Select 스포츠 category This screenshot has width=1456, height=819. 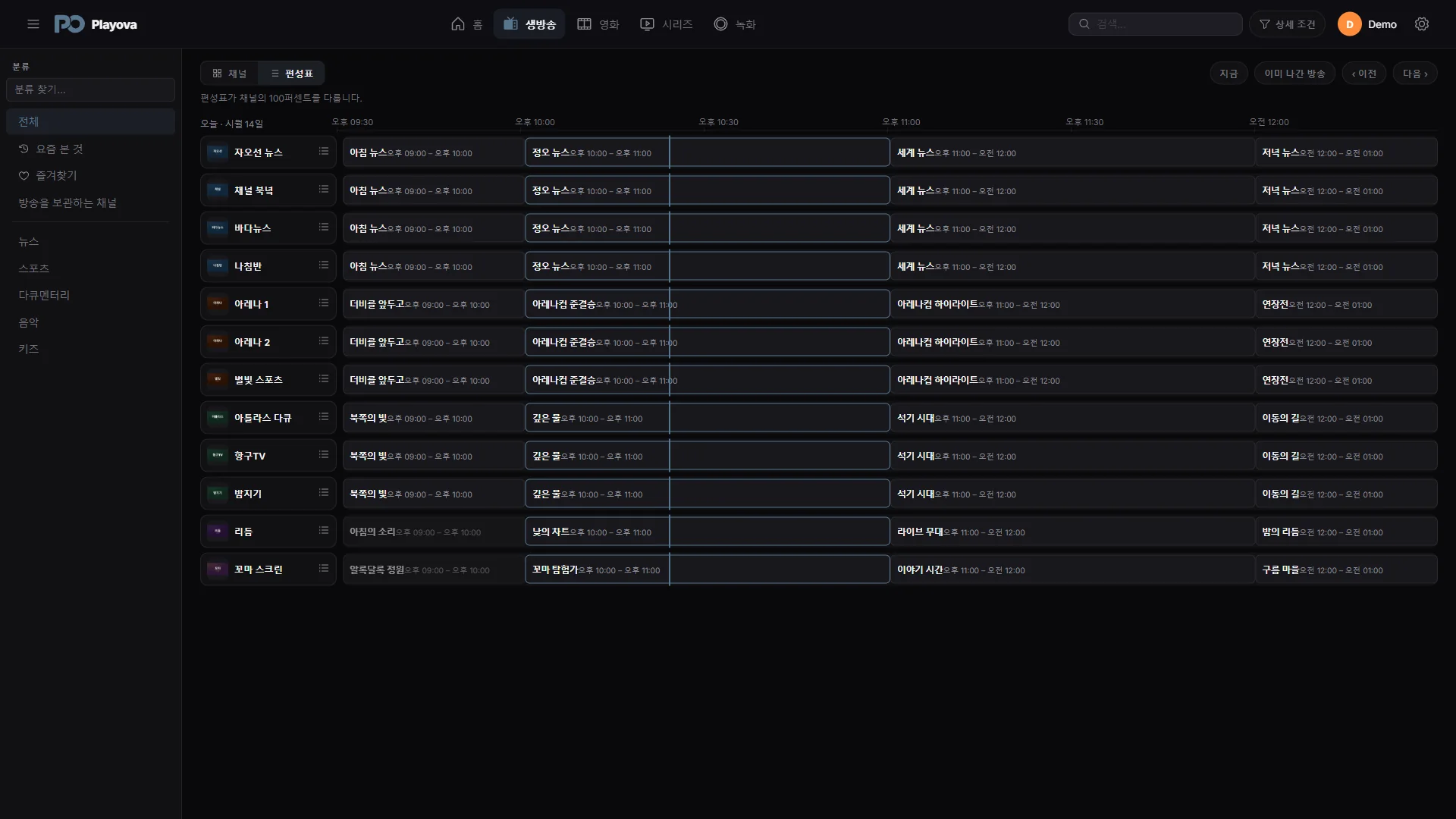tap(90, 268)
